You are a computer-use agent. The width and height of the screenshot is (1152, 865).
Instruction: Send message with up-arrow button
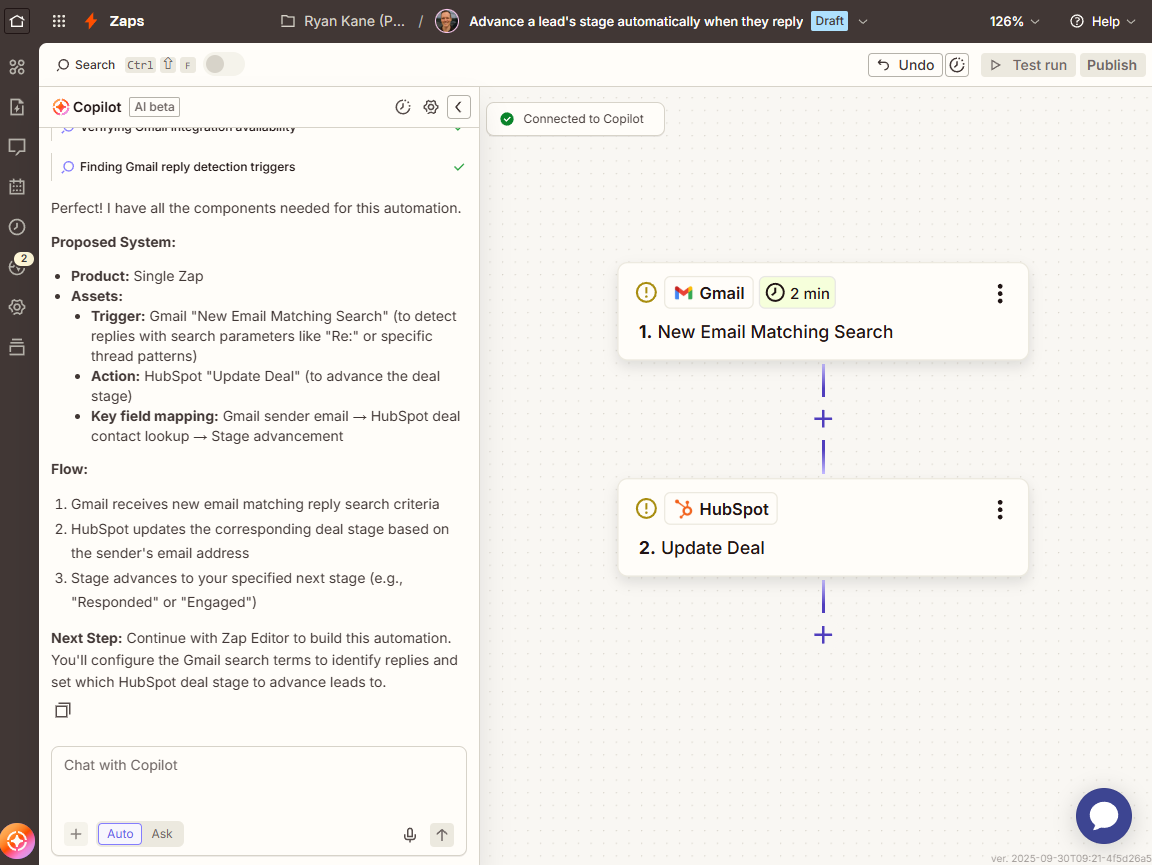442,835
